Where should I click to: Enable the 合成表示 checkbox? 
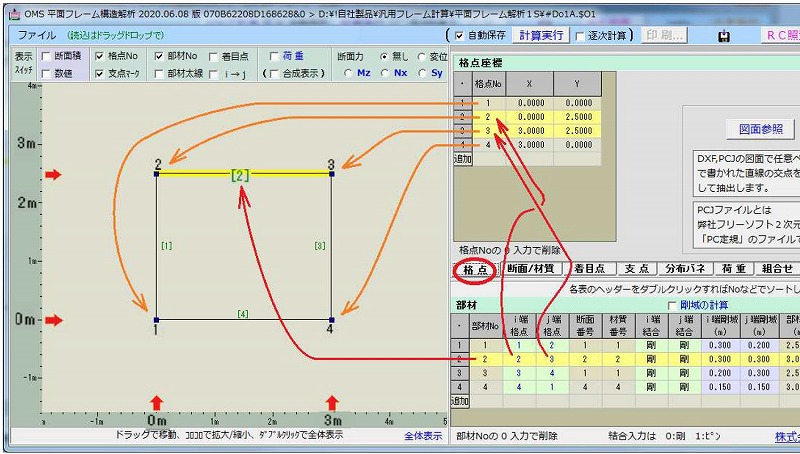[x=274, y=74]
